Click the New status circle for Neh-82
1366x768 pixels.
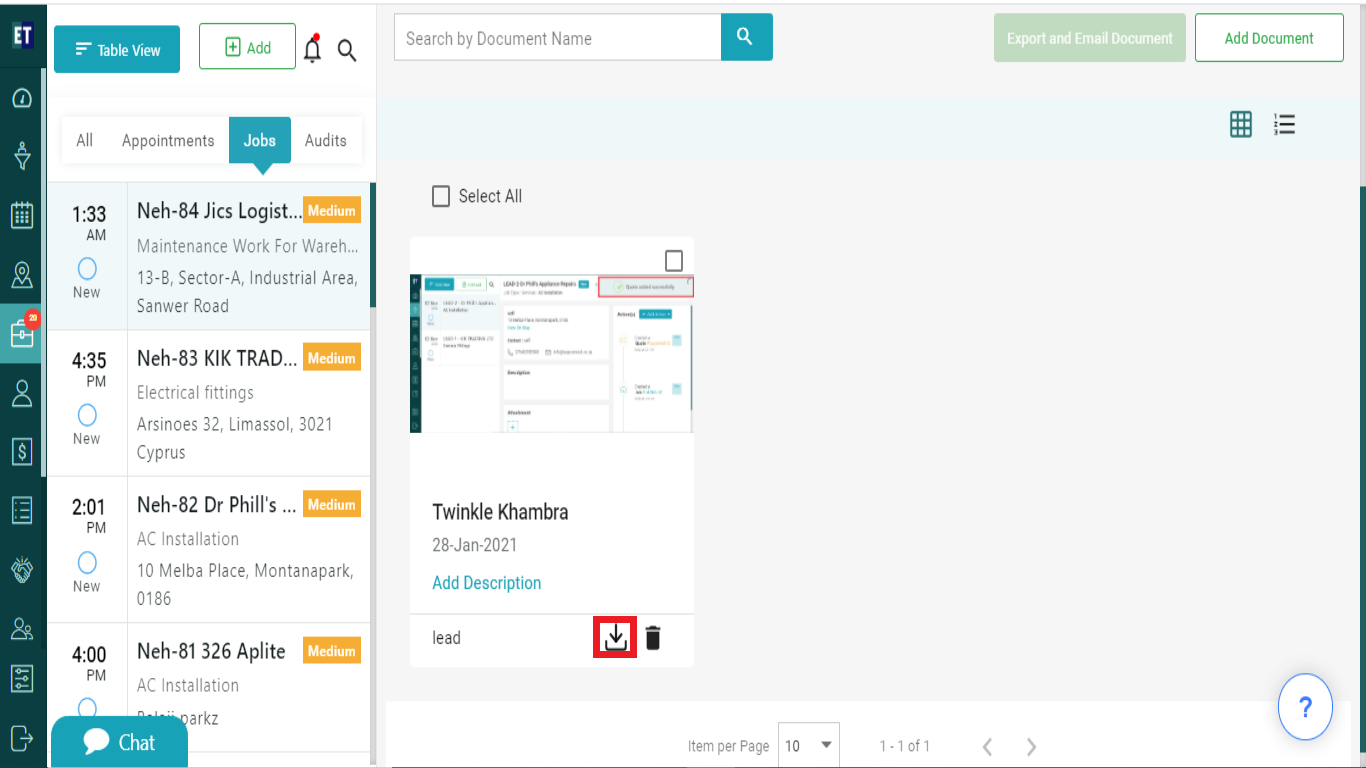[x=87, y=562]
